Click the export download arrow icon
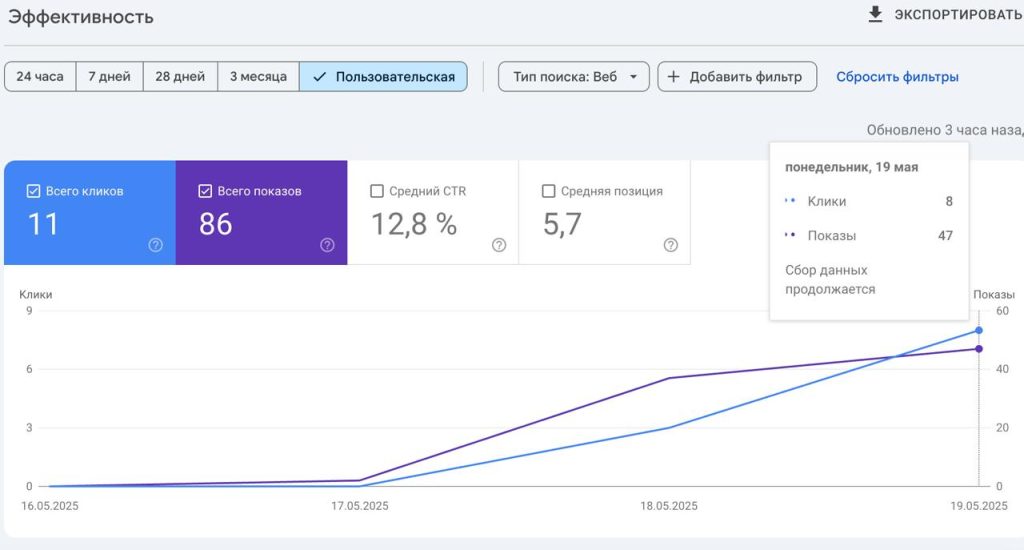The width and height of the screenshot is (1024, 550). click(875, 14)
